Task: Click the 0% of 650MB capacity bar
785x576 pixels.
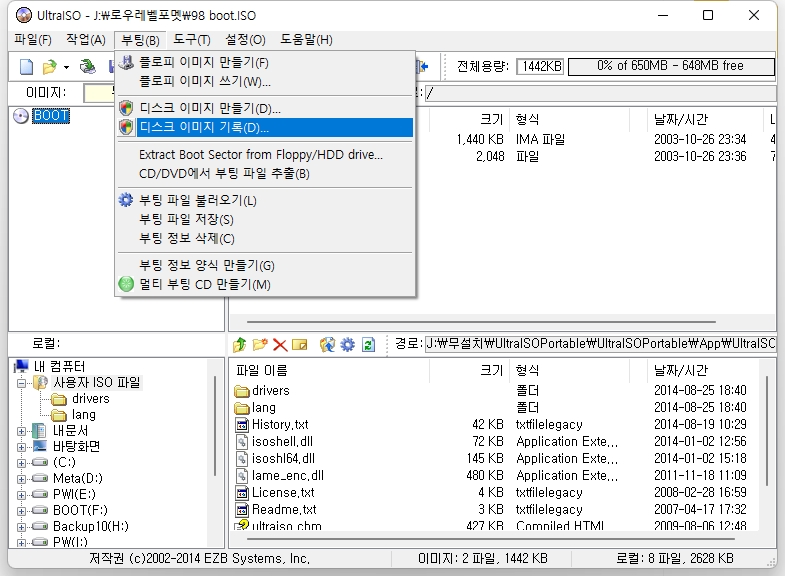Action: click(x=671, y=66)
